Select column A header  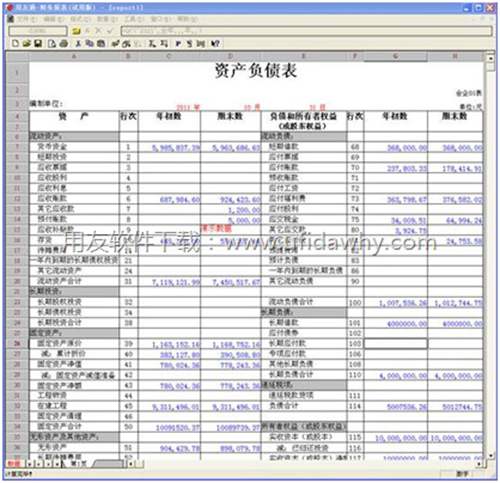pos(74,56)
